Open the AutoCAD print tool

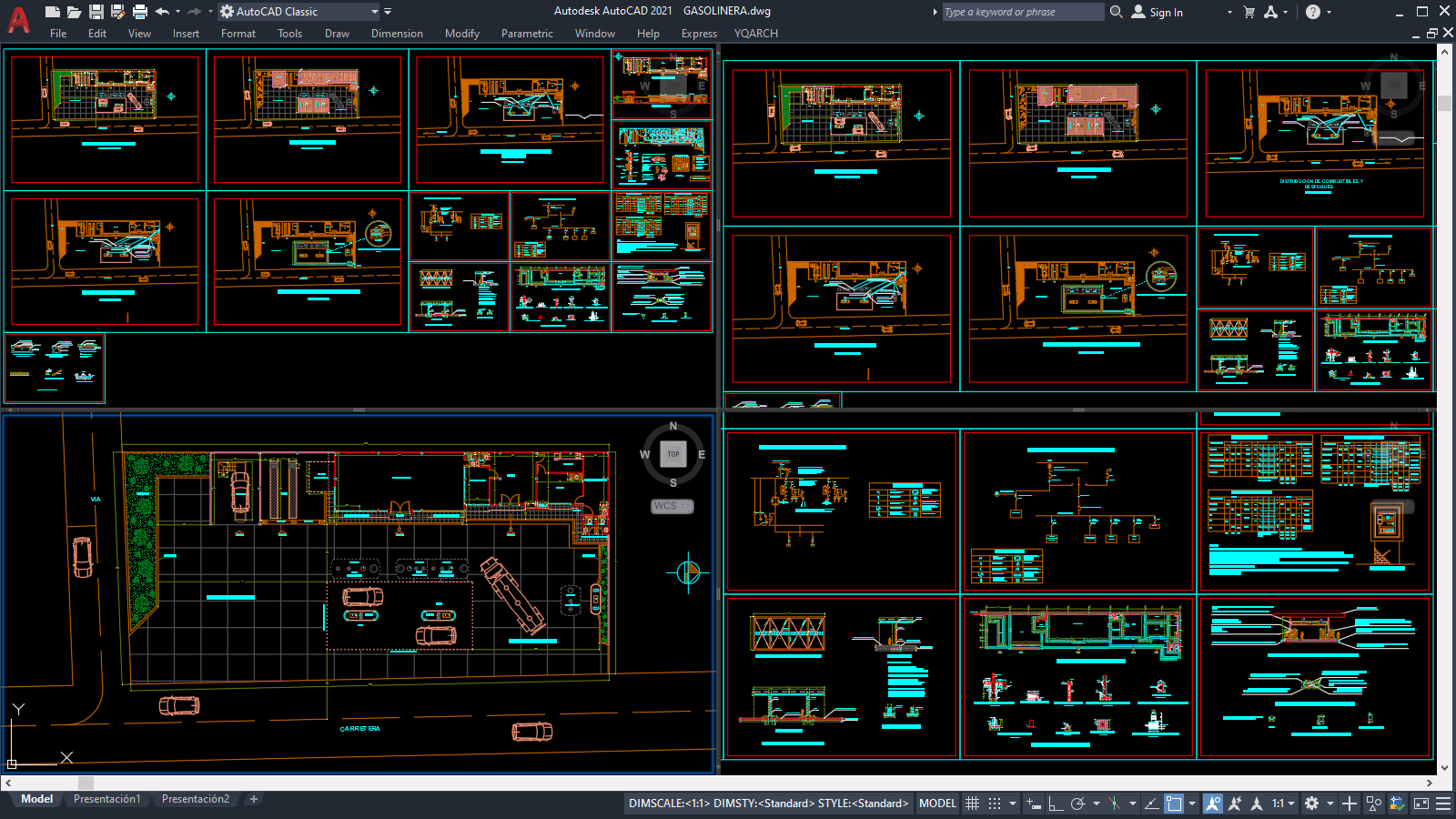(x=139, y=11)
